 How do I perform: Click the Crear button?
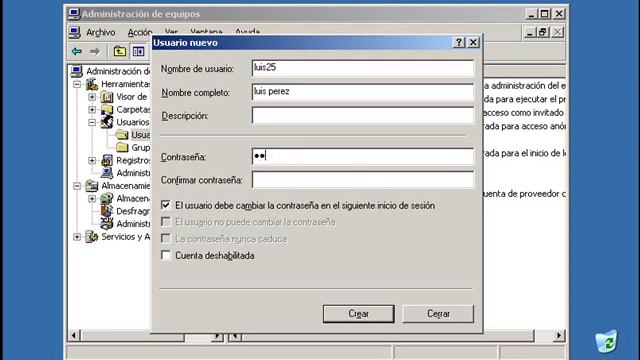click(358, 313)
